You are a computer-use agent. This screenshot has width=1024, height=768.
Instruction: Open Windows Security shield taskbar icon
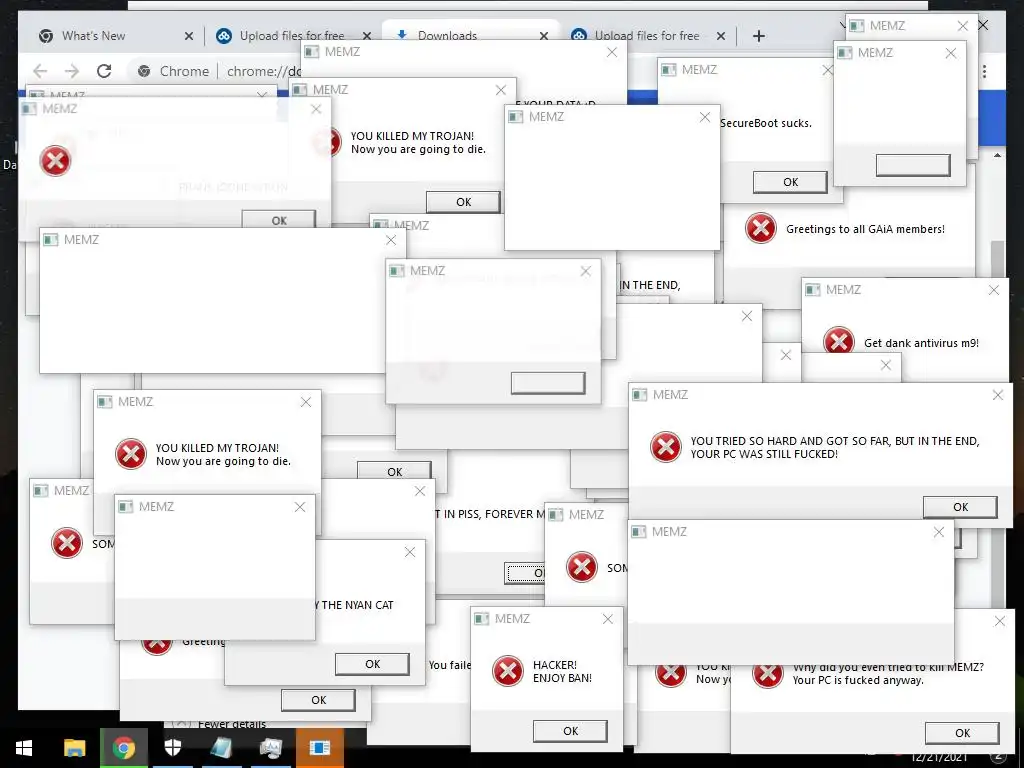coord(172,748)
